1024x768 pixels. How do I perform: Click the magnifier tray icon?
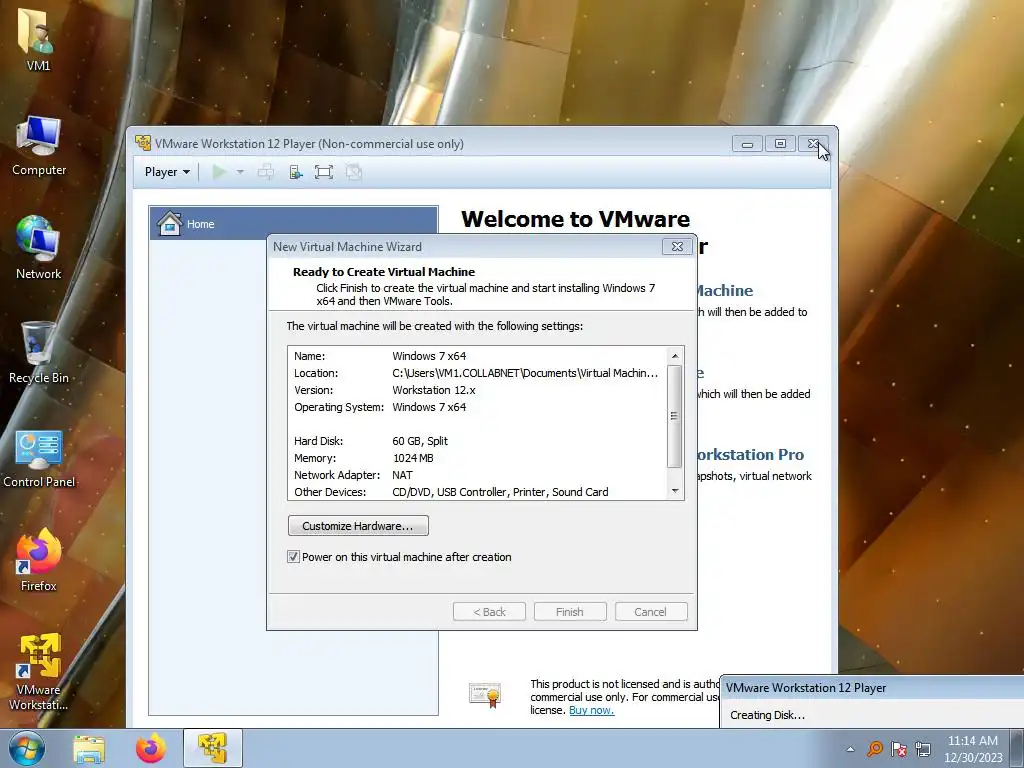[x=874, y=749]
